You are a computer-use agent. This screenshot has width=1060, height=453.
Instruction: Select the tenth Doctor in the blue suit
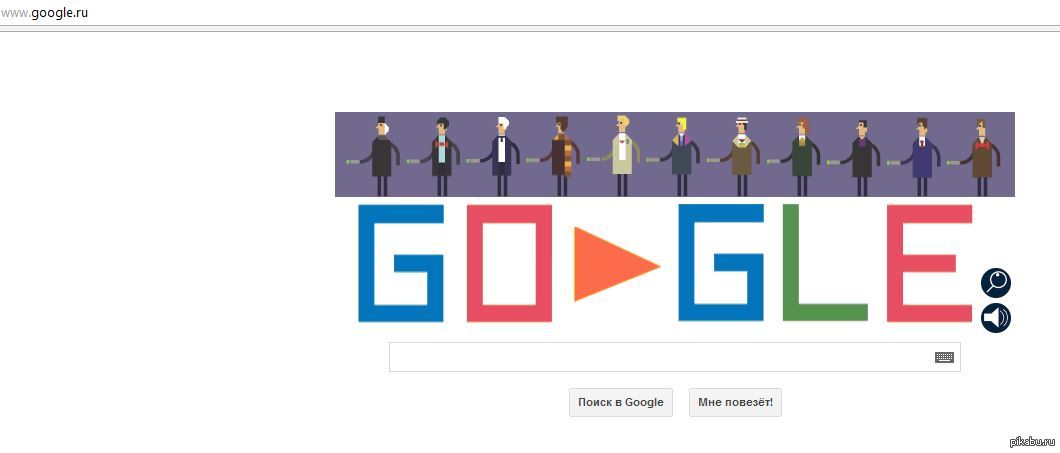[x=921, y=156]
